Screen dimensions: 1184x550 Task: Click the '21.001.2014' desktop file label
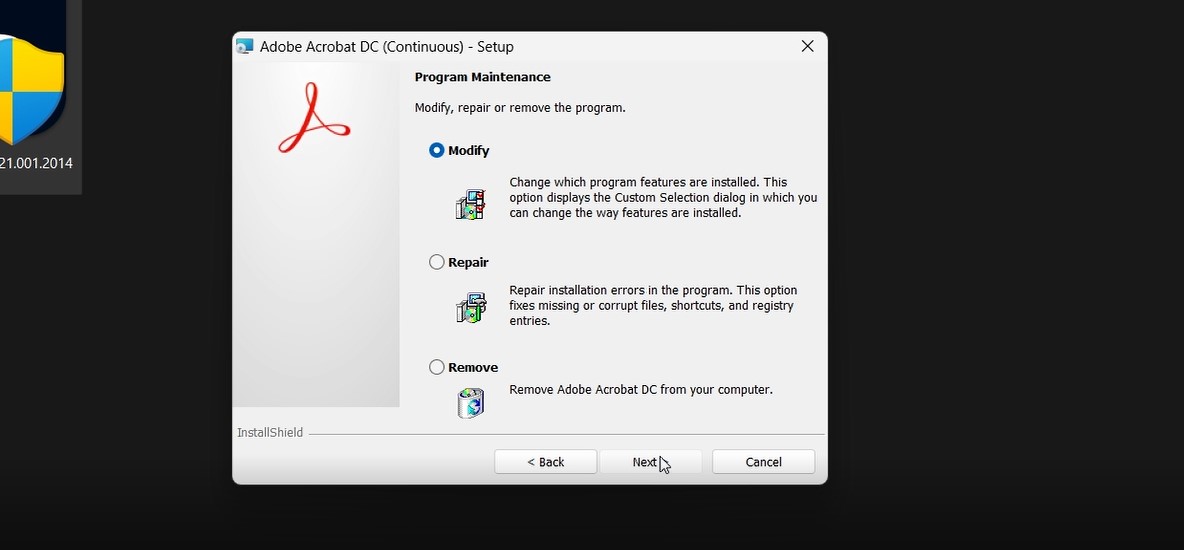click(x=36, y=163)
